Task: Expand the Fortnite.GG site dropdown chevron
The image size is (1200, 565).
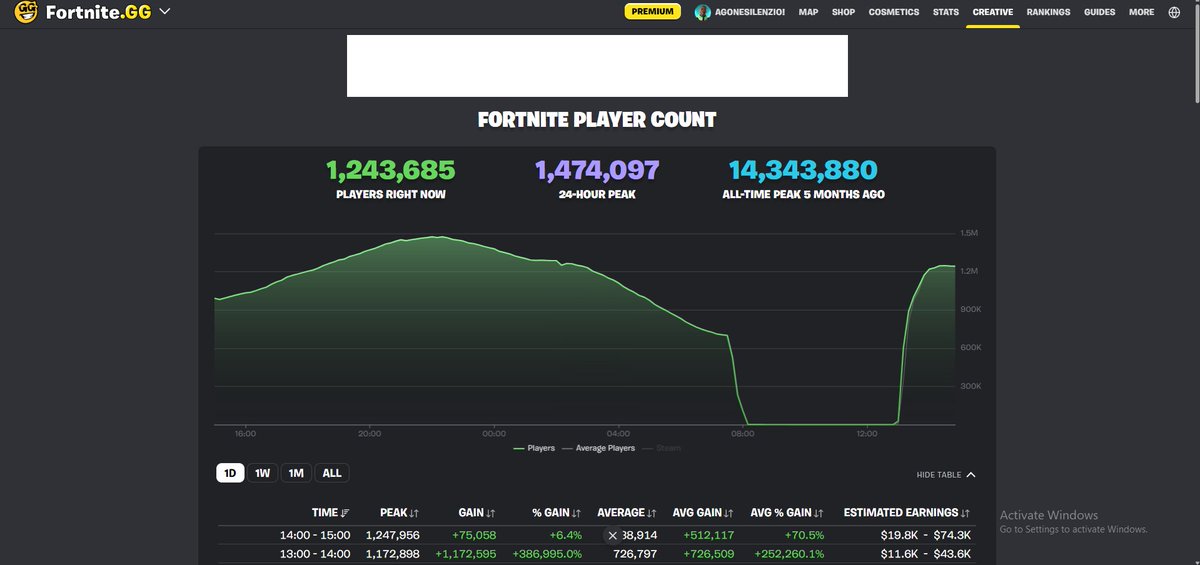Action: tap(165, 12)
